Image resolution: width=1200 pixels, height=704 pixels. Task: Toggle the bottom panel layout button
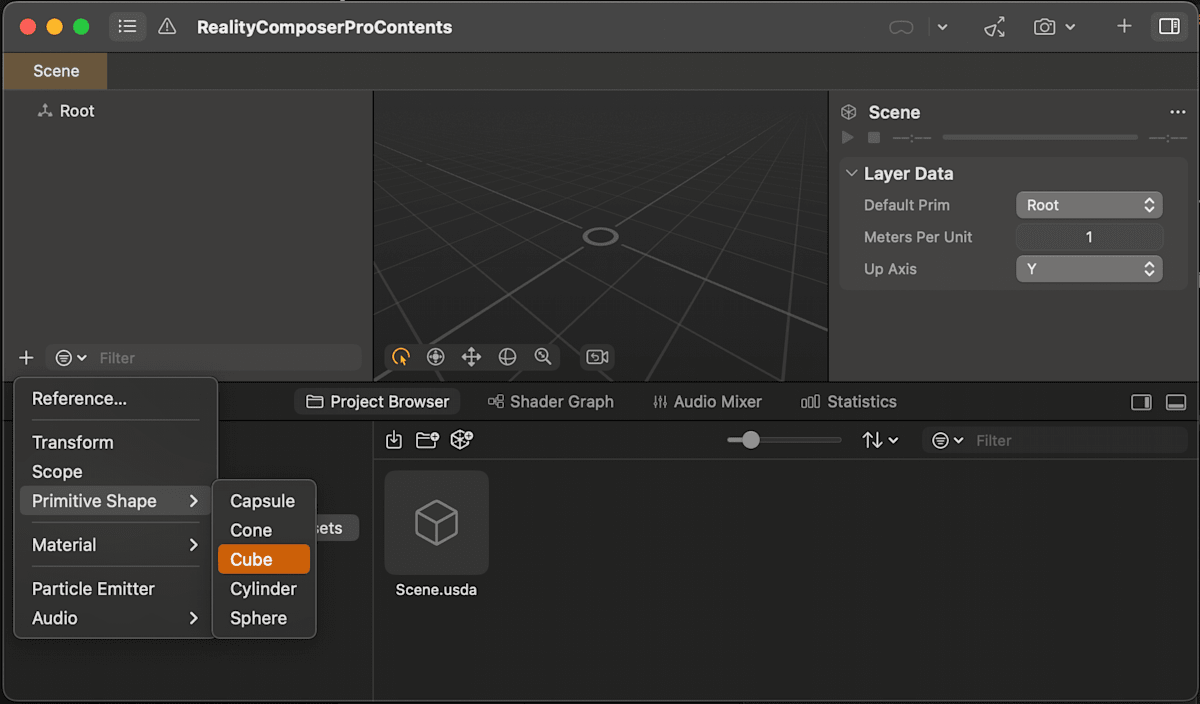[1176, 402]
